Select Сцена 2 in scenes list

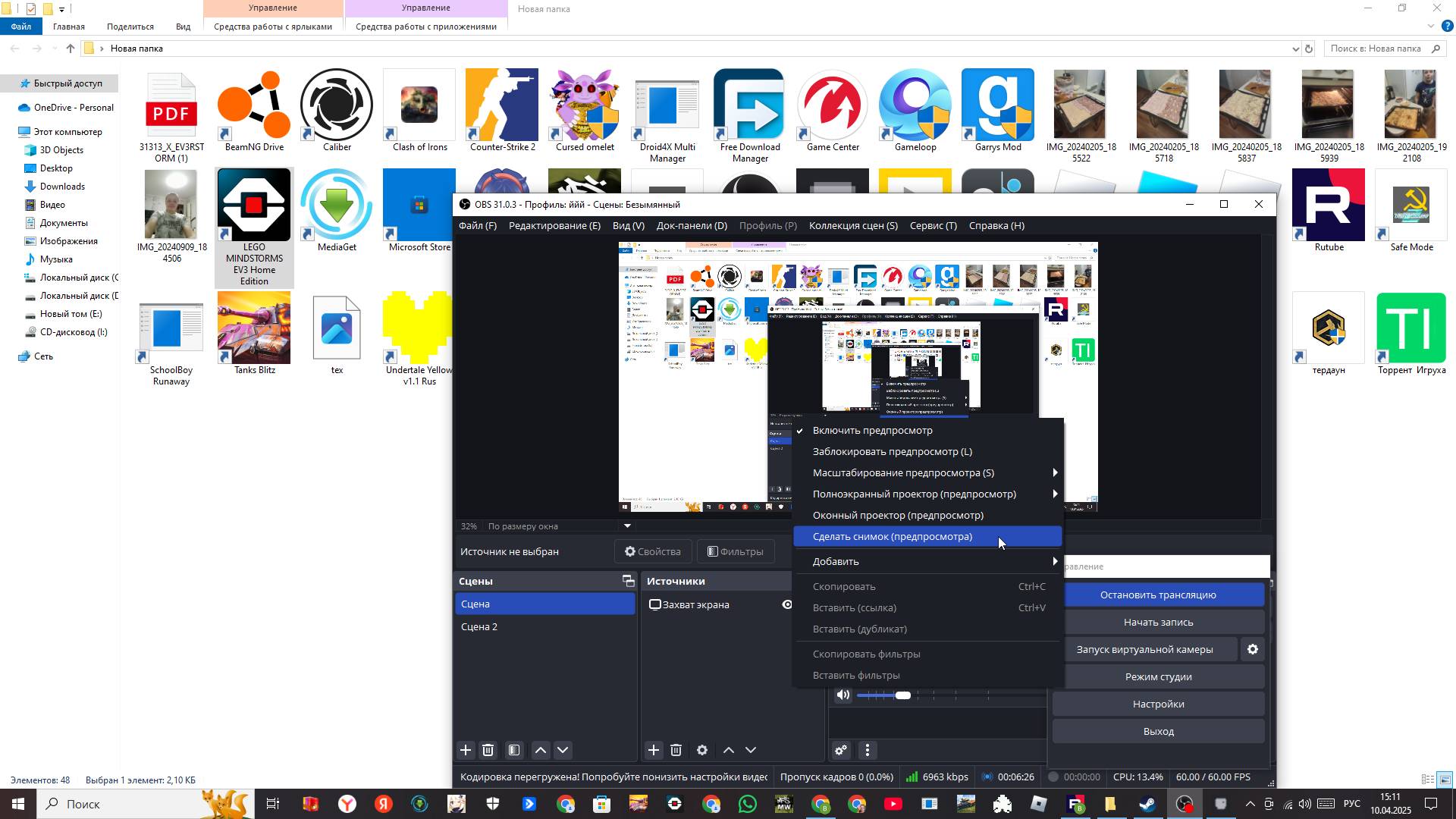click(x=479, y=626)
